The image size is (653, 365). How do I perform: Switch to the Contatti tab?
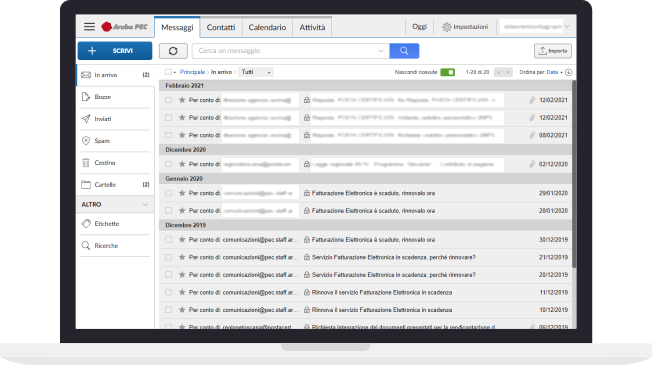coord(221,27)
